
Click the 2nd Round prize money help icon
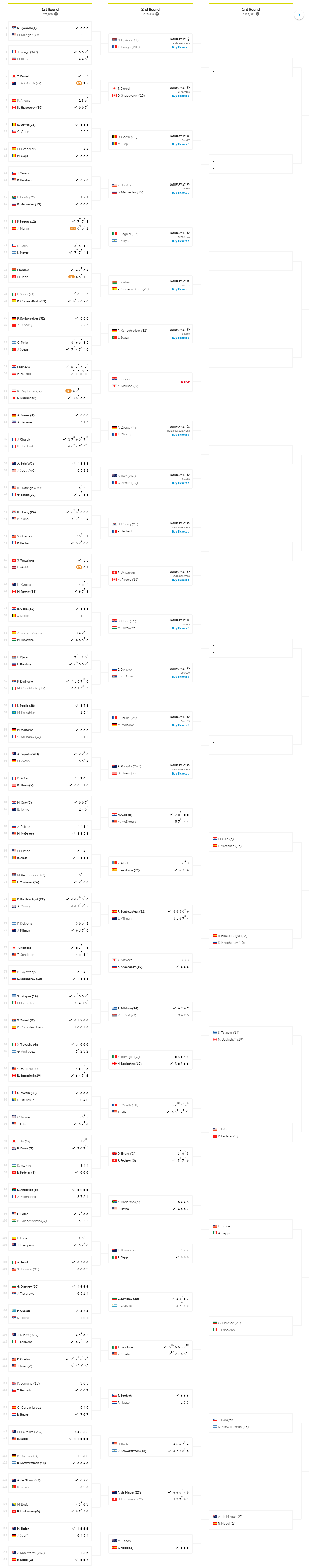click(x=157, y=14)
